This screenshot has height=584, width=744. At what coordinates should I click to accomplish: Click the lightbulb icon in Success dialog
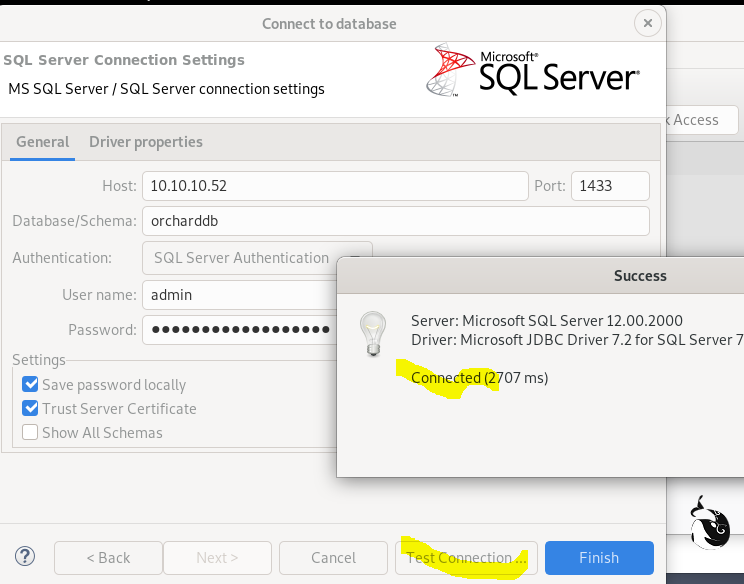click(x=373, y=334)
